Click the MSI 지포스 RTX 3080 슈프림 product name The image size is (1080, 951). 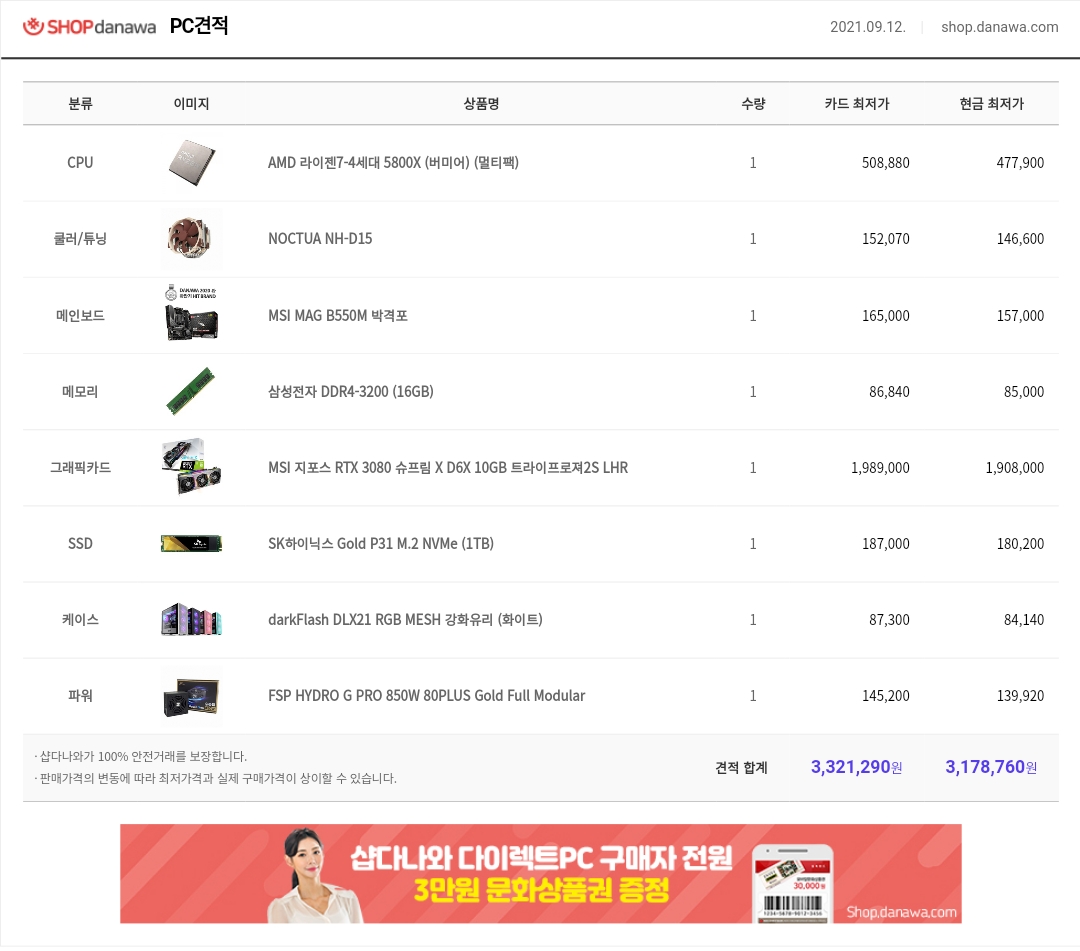[448, 468]
